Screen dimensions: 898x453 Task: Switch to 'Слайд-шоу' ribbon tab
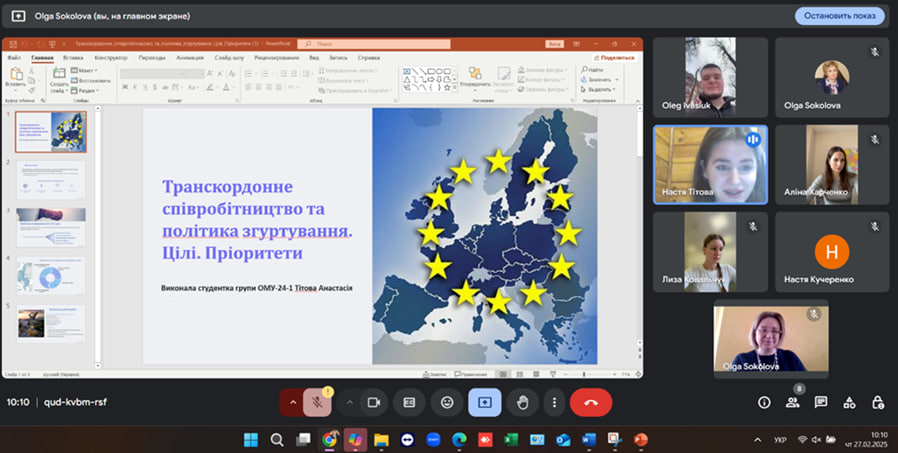[x=229, y=58]
